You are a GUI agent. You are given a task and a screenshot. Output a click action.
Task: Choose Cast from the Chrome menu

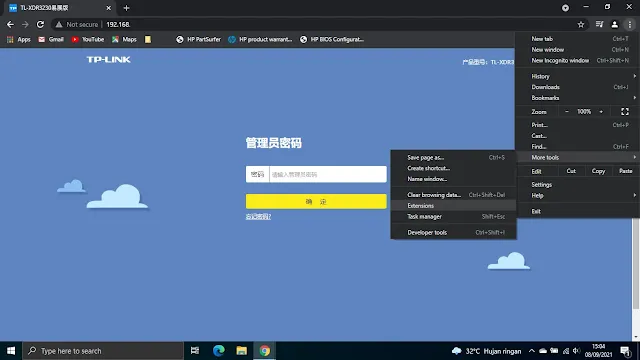(578, 136)
